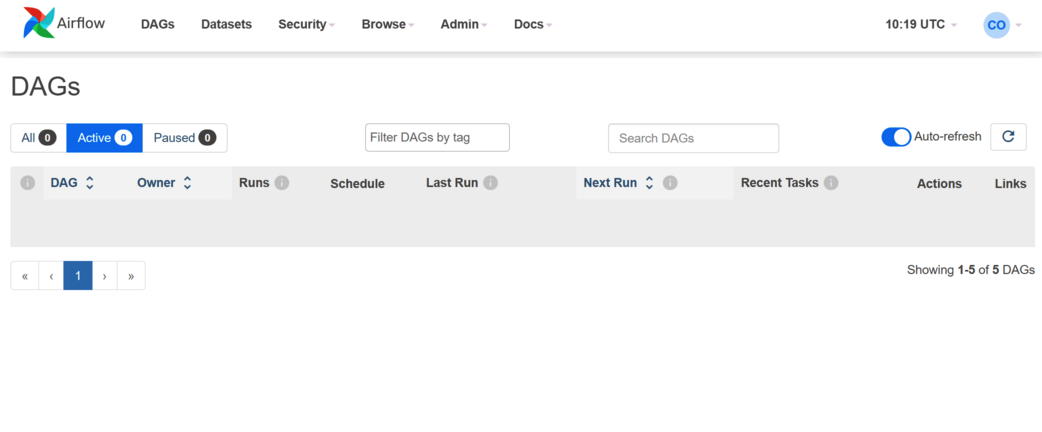Click the info icon left of the DAG column
1042x432 pixels.
click(27, 183)
